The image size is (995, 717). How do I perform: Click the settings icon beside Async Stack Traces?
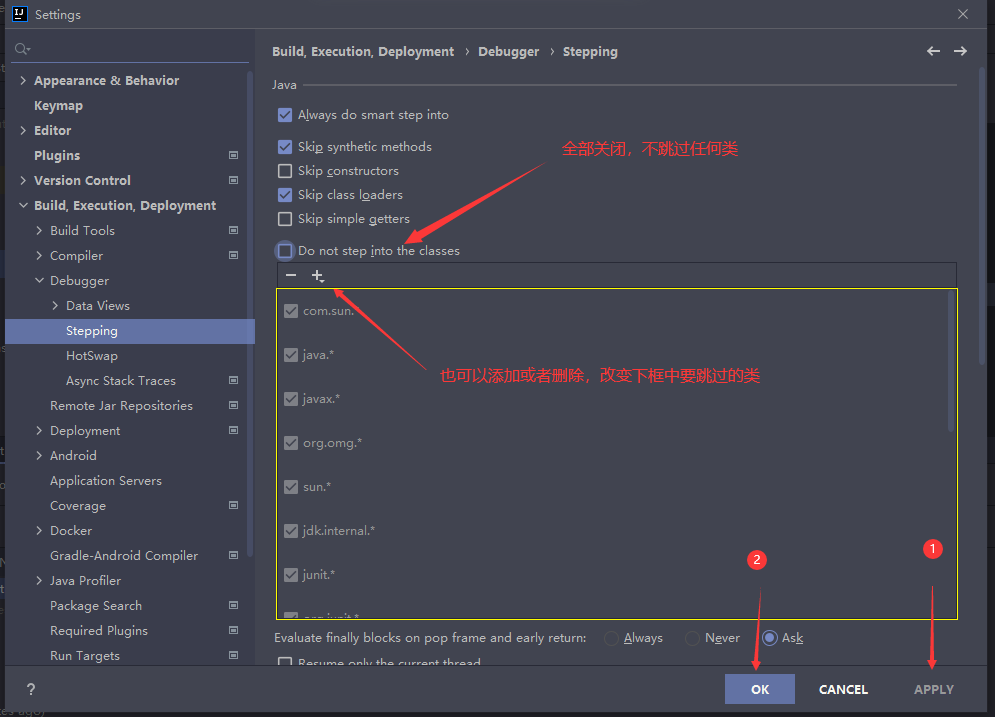tap(233, 380)
